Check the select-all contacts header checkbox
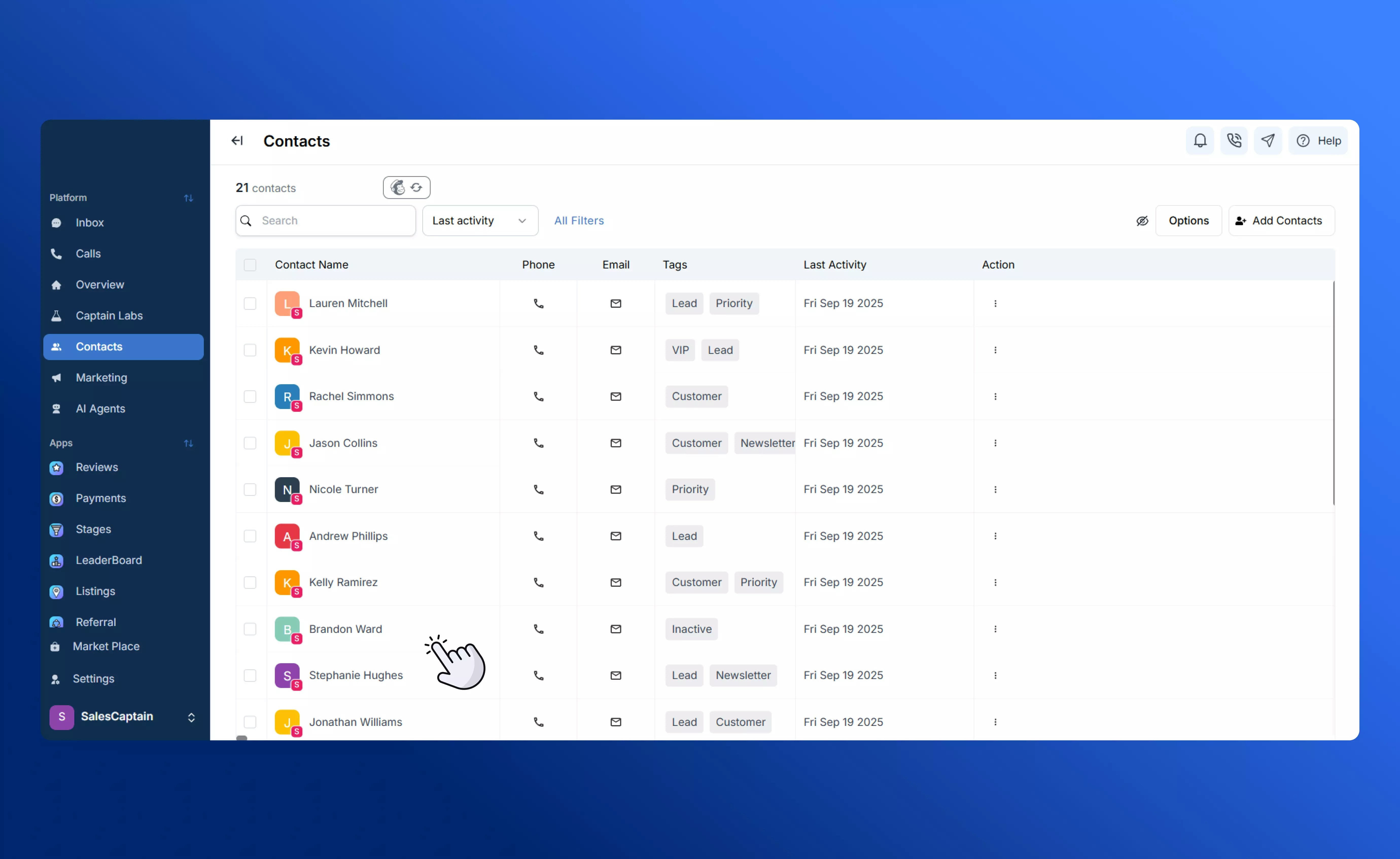The width and height of the screenshot is (1400, 859). pos(250,265)
